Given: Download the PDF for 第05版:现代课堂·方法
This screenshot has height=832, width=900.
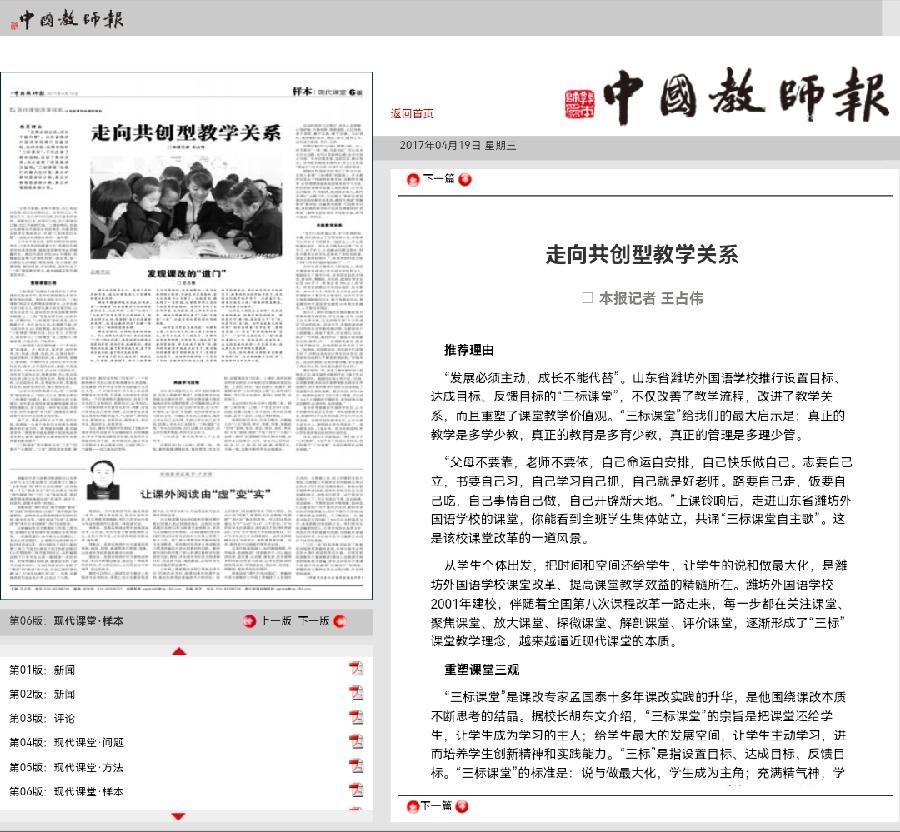Looking at the screenshot, I should (x=356, y=766).
